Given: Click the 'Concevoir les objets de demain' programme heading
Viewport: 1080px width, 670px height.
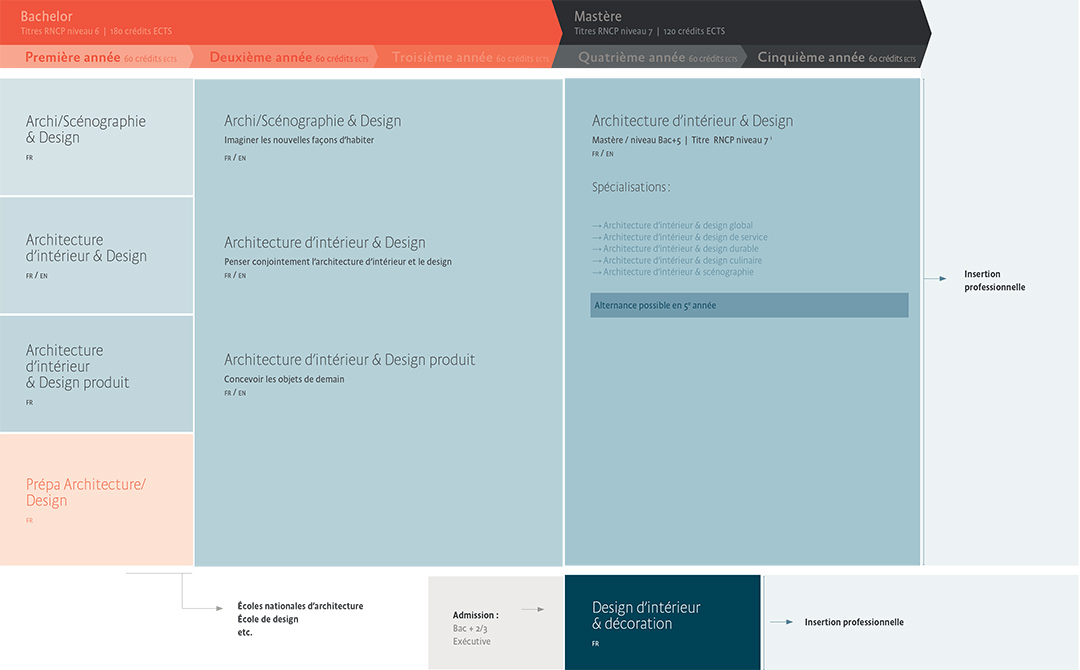Looking at the screenshot, I should [x=349, y=360].
